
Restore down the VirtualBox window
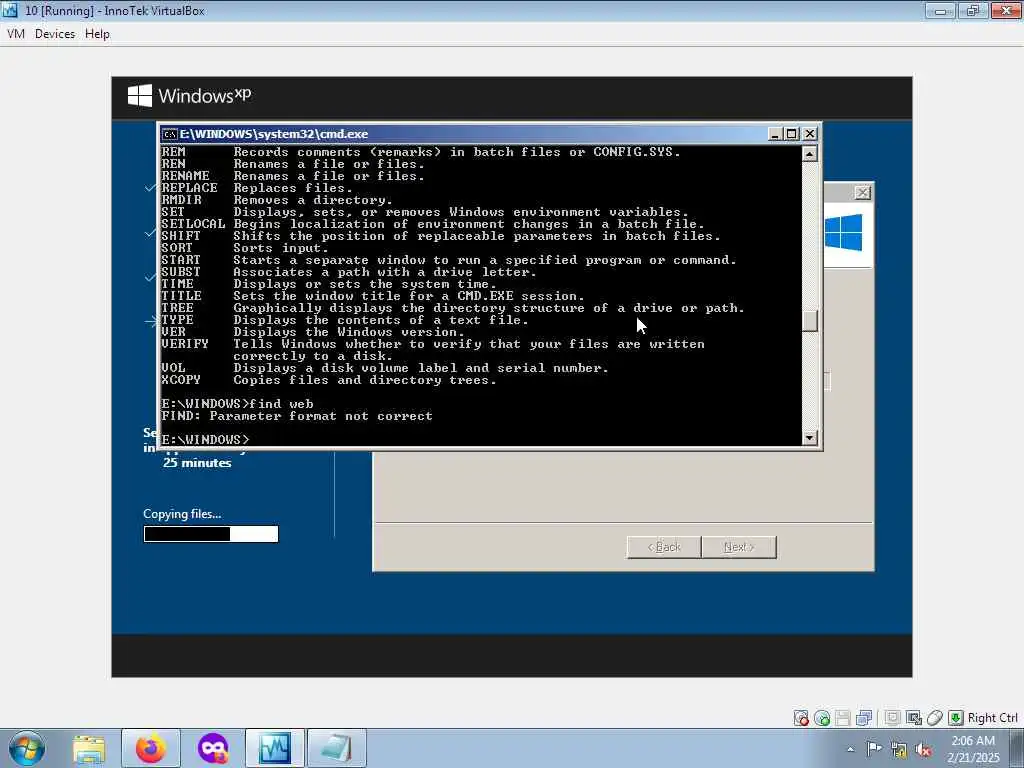tap(973, 10)
